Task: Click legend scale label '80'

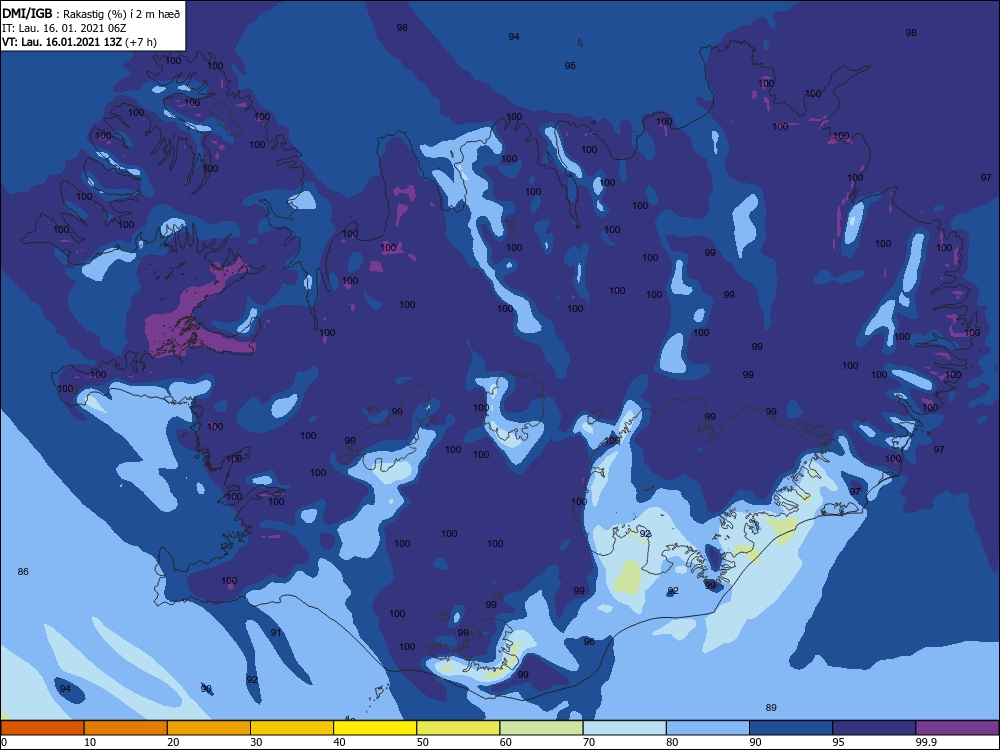Action: point(672,742)
